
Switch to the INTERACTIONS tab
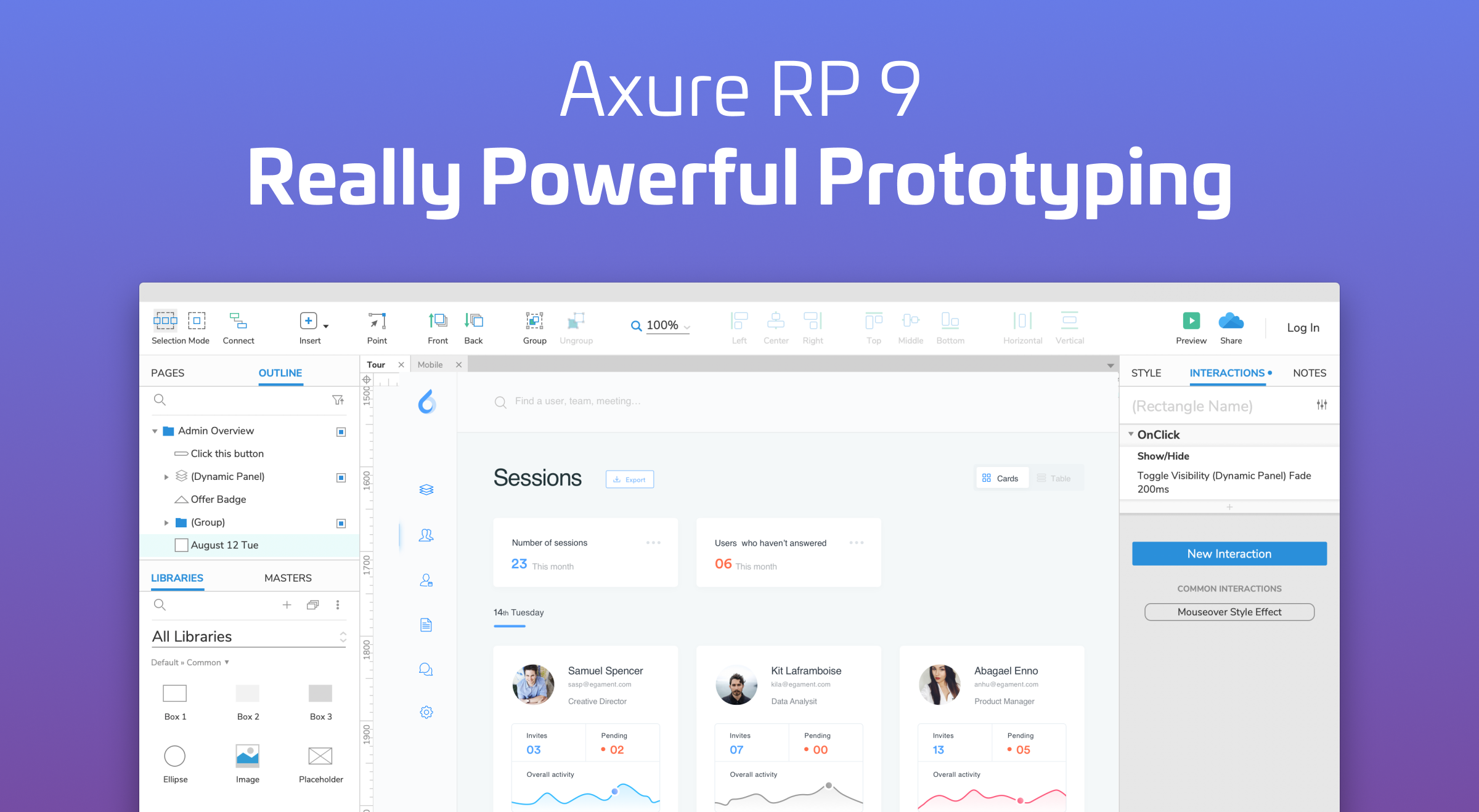[1232, 373]
